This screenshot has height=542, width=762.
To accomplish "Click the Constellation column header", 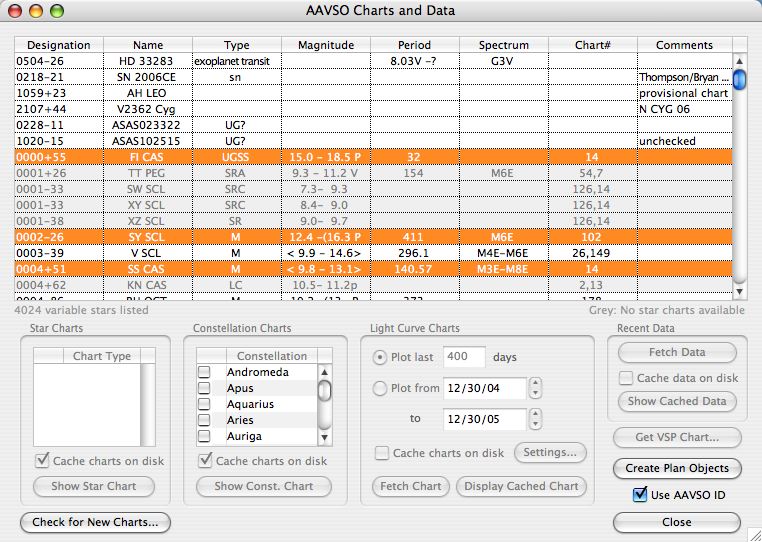I will (x=272, y=356).
